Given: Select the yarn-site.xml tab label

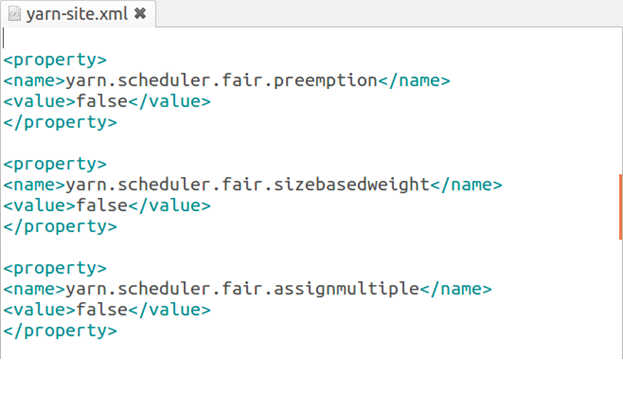Looking at the screenshot, I should pos(77,14).
